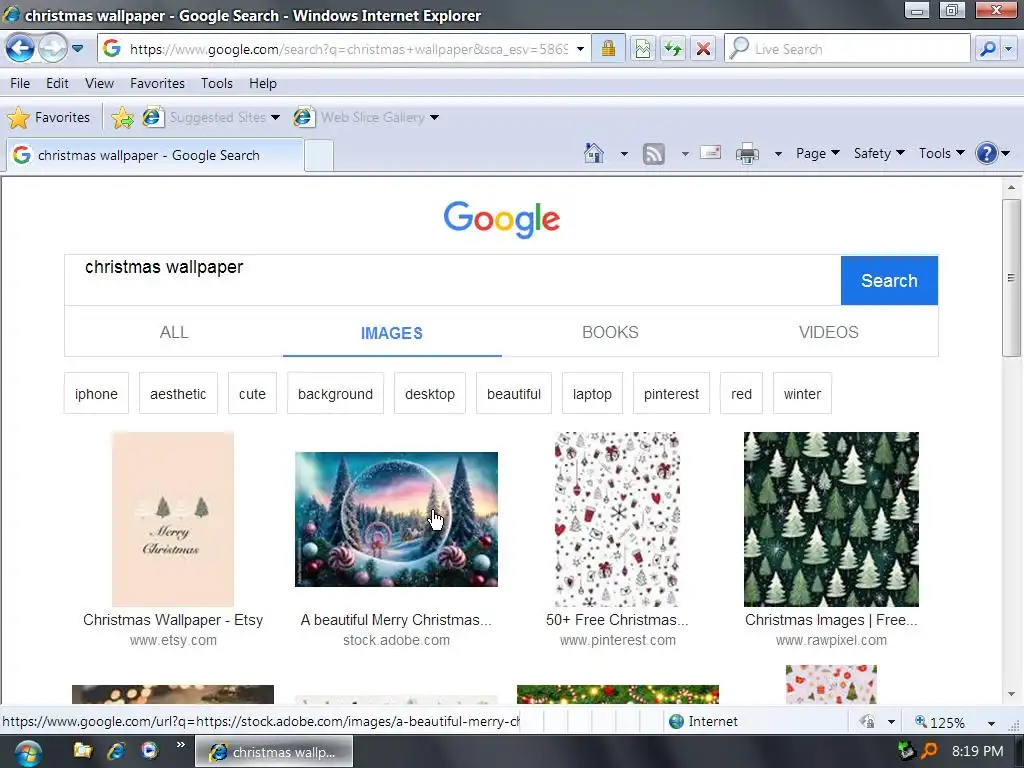1024x768 pixels.
Task: Open the Tools menu in menu bar
Action: tap(217, 84)
